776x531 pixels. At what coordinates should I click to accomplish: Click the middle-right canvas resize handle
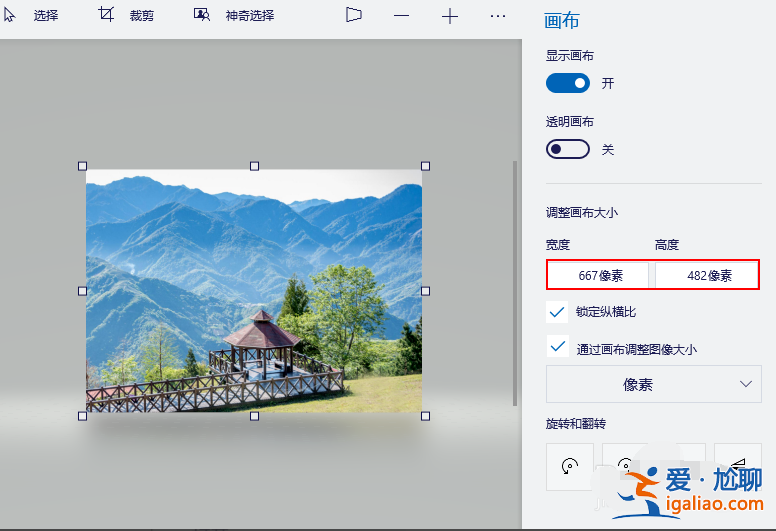click(x=425, y=291)
